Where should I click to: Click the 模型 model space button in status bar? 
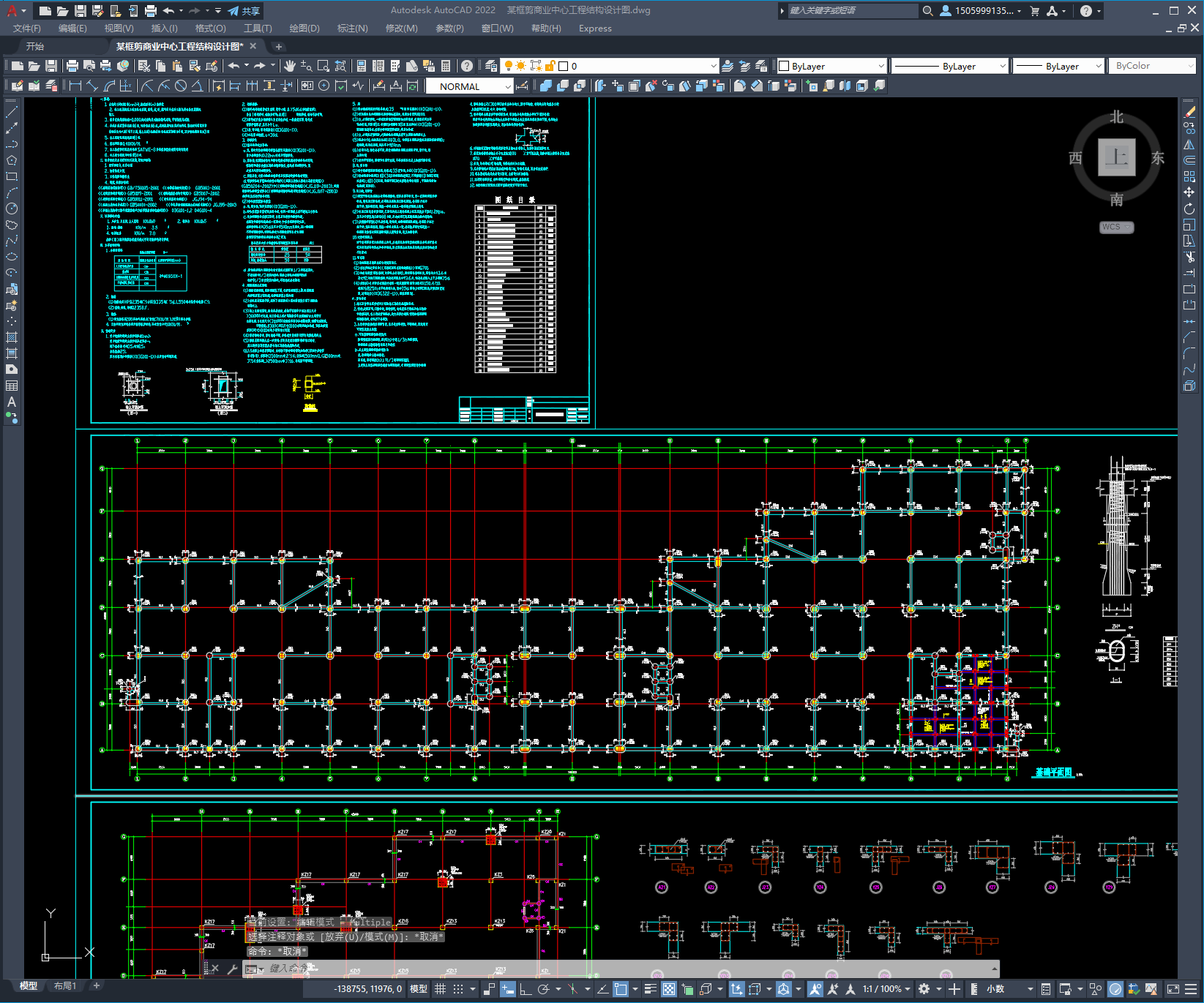click(419, 989)
